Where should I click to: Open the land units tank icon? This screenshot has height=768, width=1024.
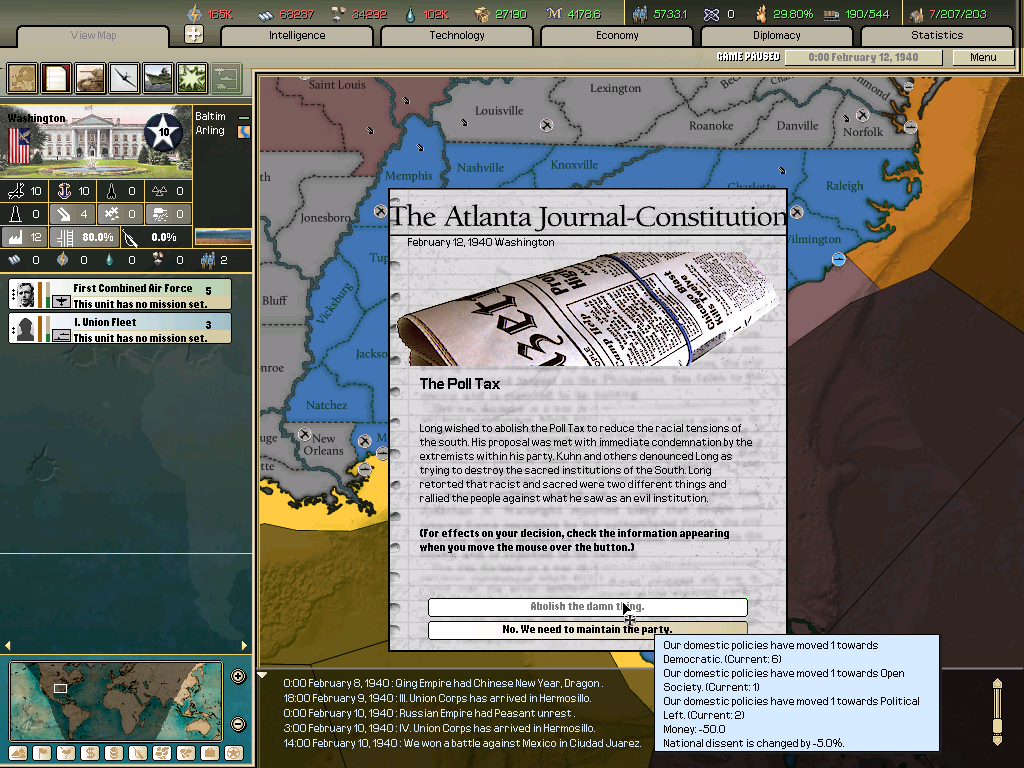point(89,78)
